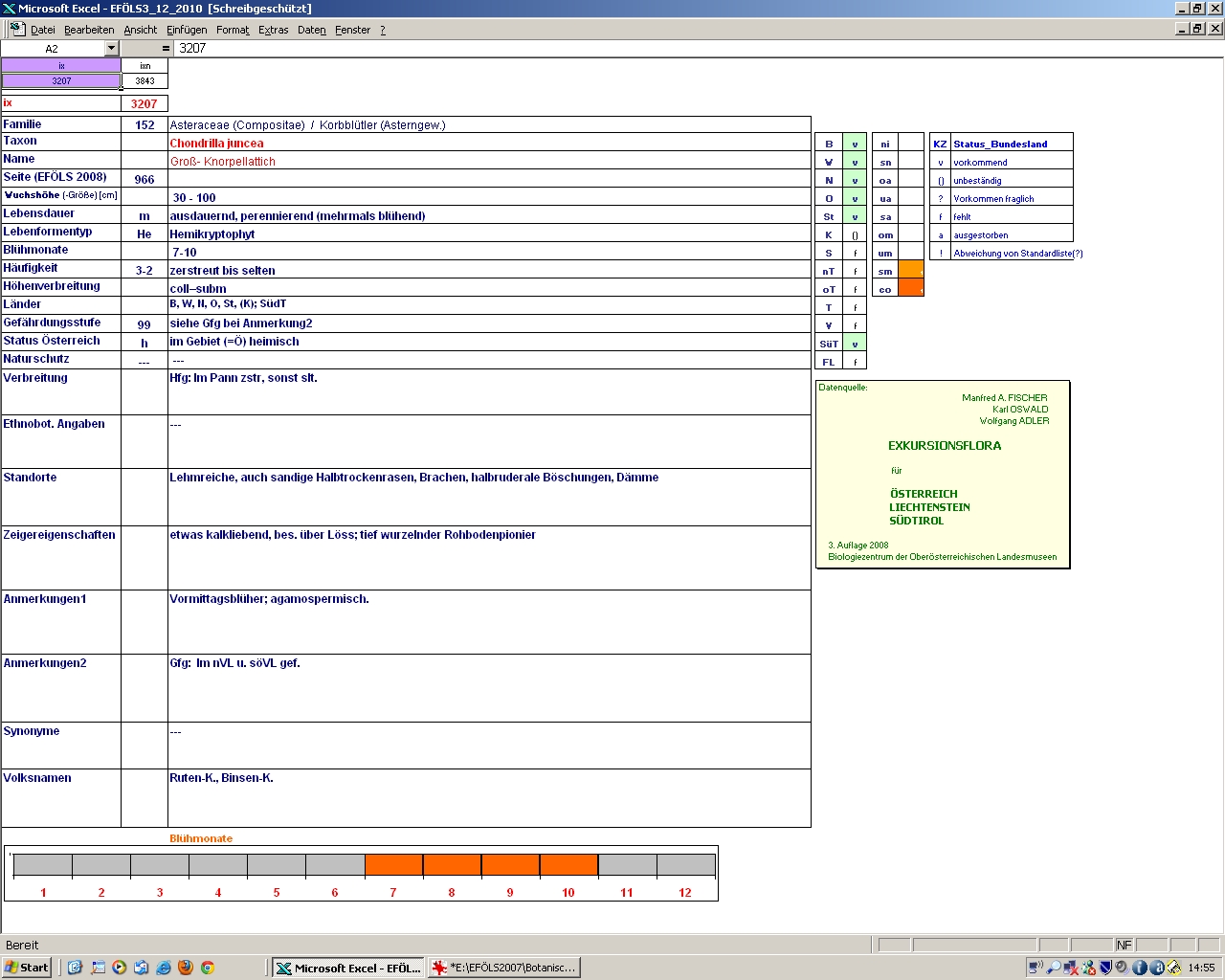Click orange month bar above 10
Viewport: 1225px width, 980px height.
(568, 865)
